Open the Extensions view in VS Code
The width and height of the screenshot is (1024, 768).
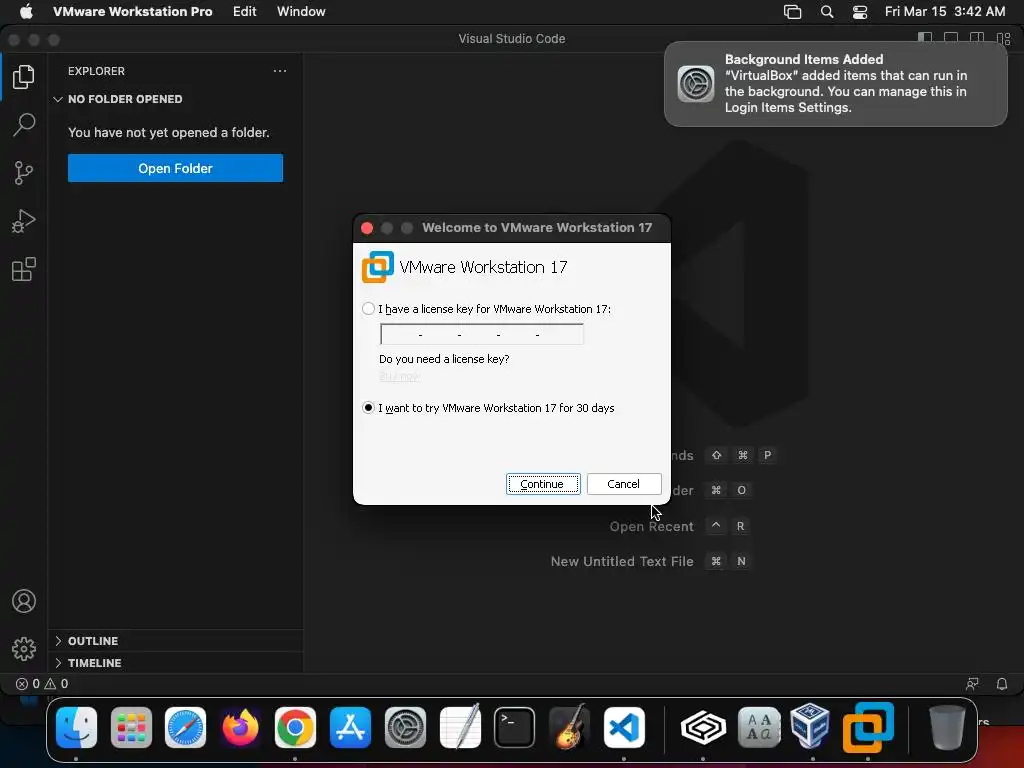(x=24, y=269)
